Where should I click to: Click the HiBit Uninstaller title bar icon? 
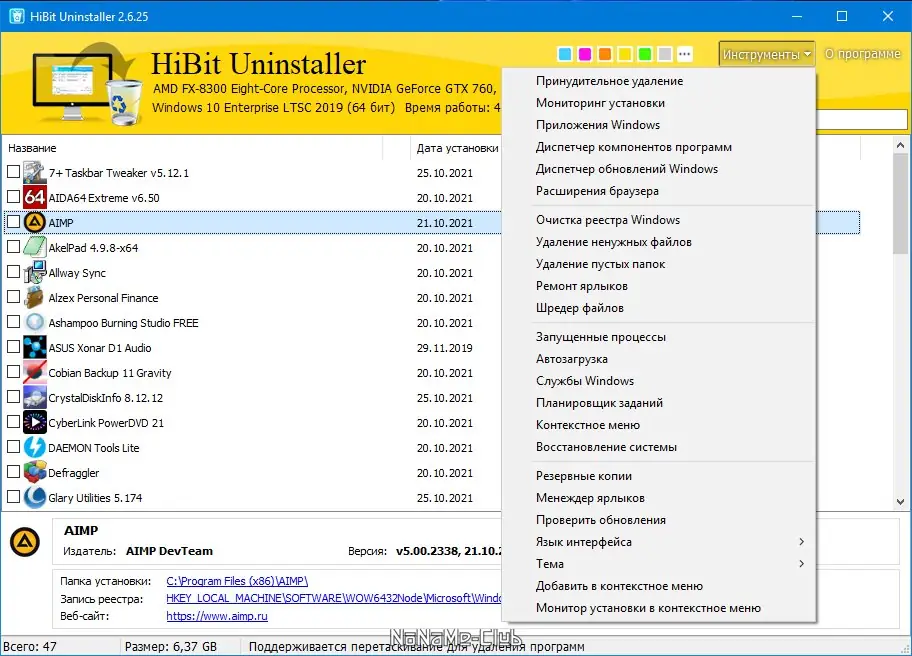coord(16,16)
